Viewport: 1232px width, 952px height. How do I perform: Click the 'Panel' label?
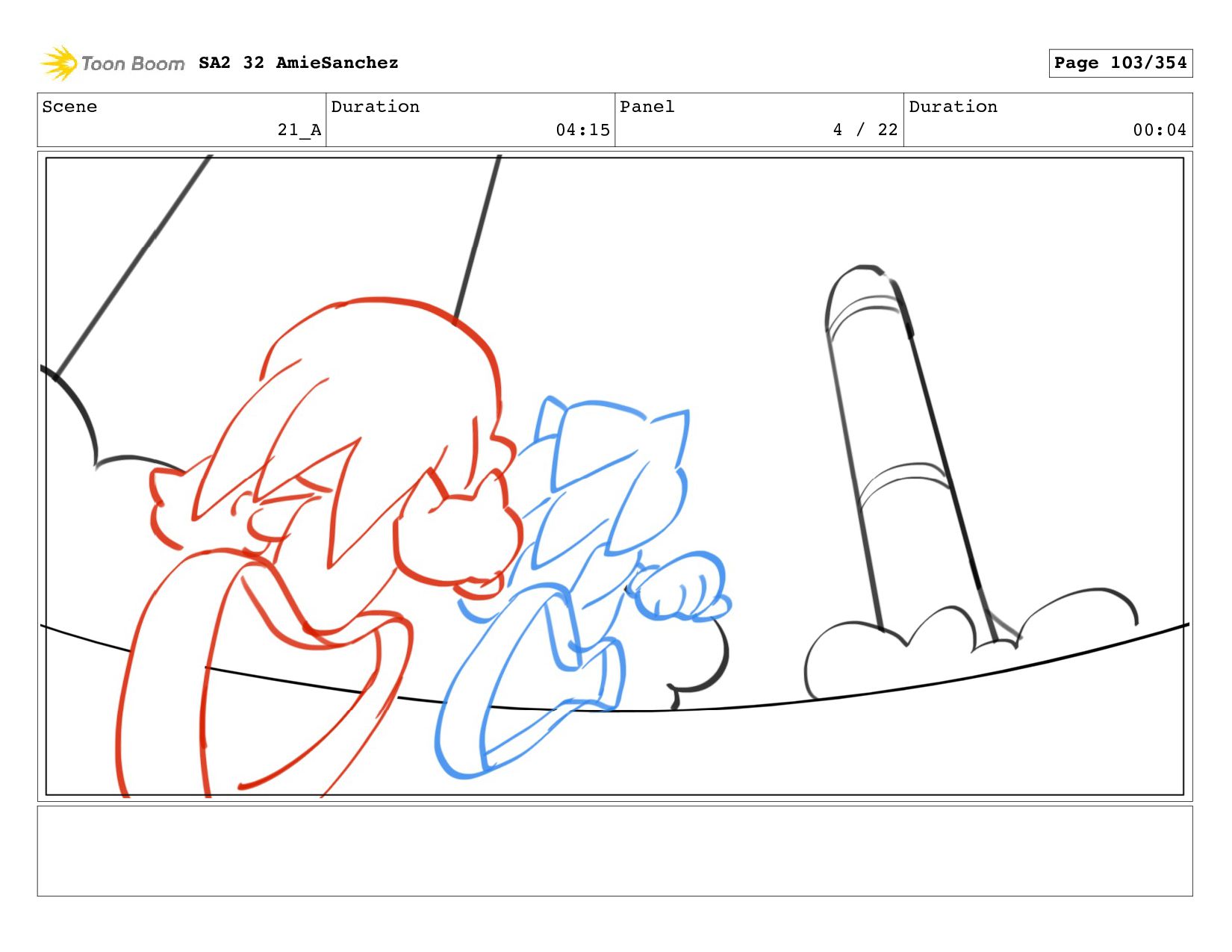coord(647,107)
